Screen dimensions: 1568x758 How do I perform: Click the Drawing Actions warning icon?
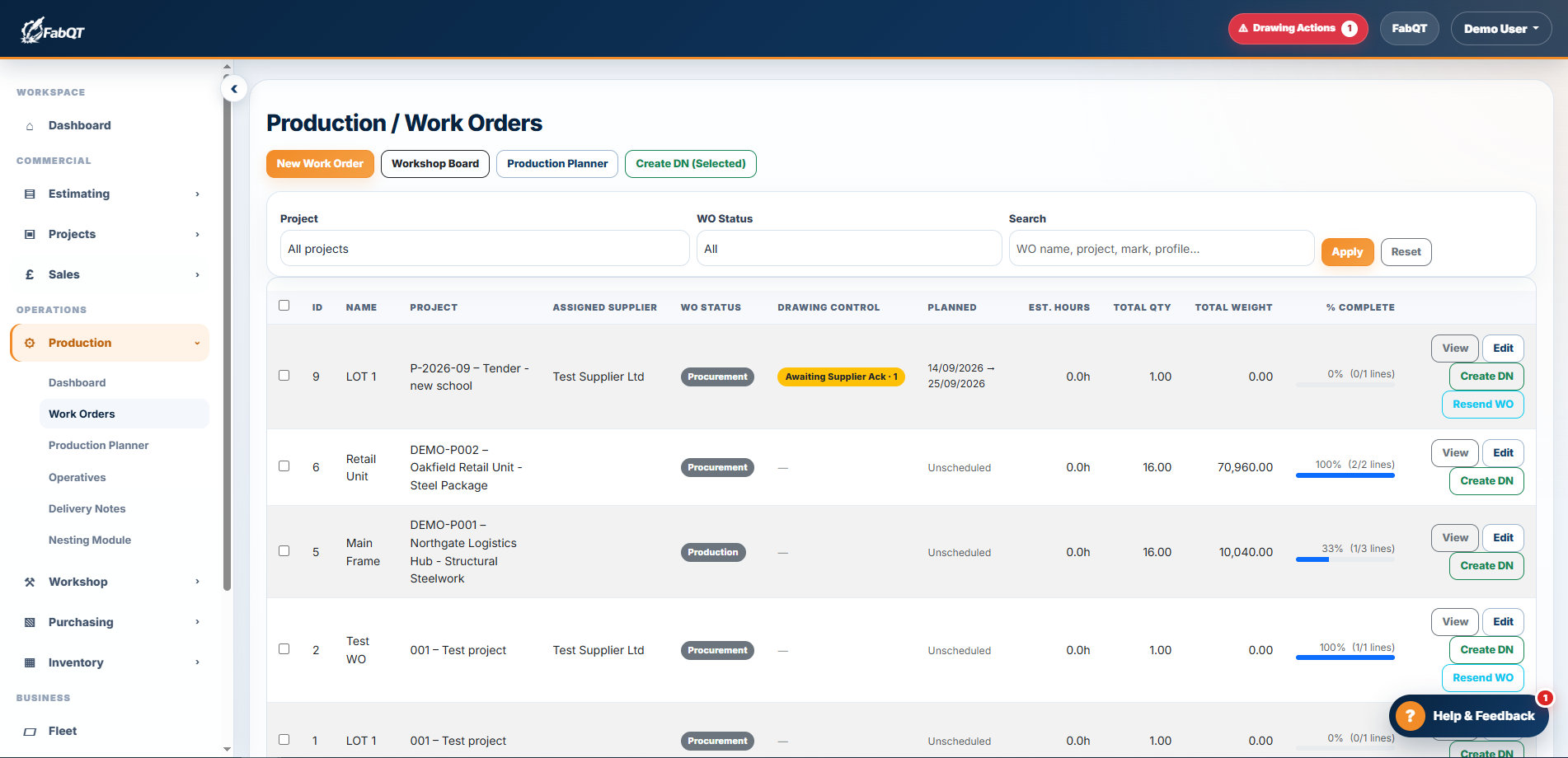1243,29
